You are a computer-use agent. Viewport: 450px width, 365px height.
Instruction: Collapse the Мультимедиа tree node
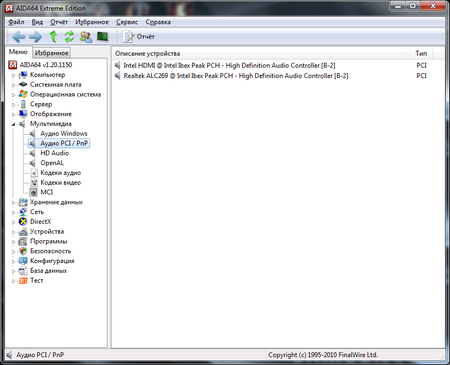click(x=14, y=124)
